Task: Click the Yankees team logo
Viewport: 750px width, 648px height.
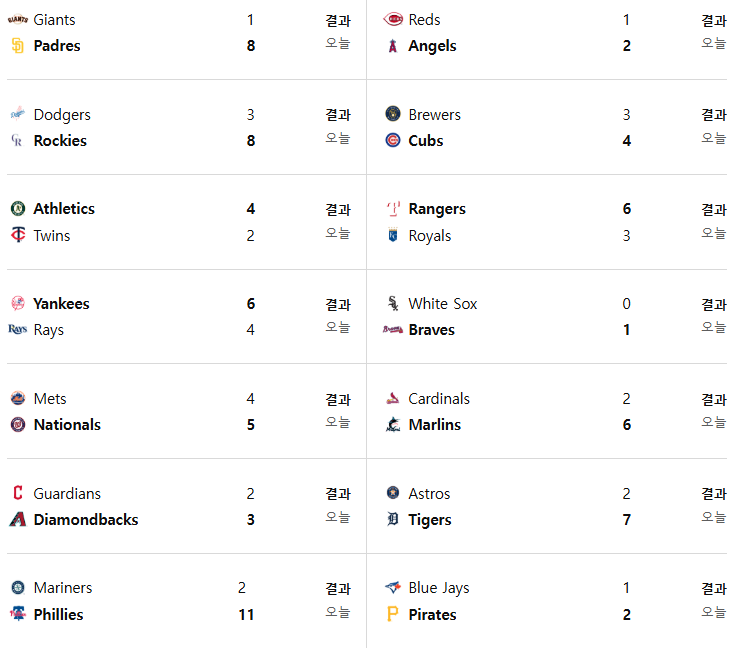Action: (x=18, y=304)
